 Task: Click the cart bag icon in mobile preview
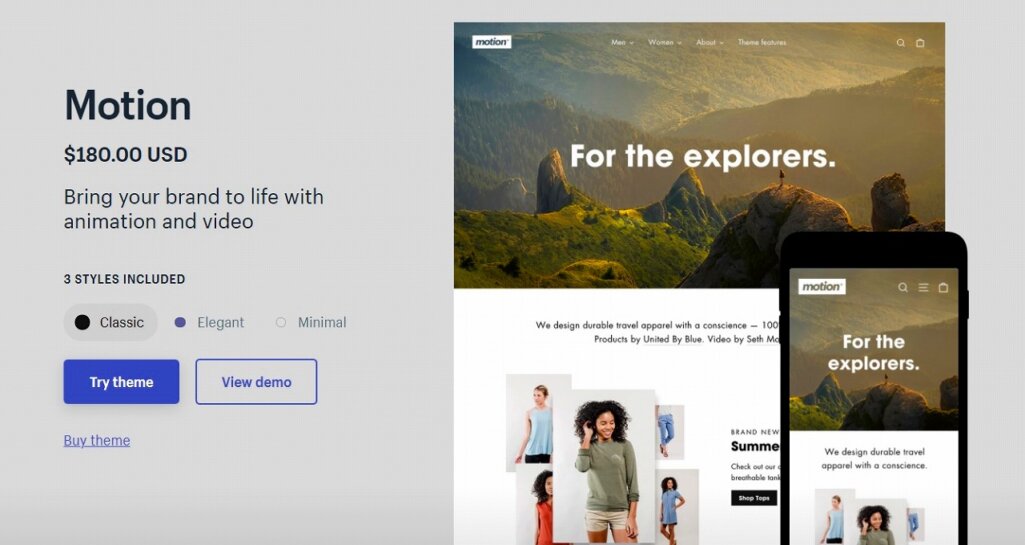[943, 288]
